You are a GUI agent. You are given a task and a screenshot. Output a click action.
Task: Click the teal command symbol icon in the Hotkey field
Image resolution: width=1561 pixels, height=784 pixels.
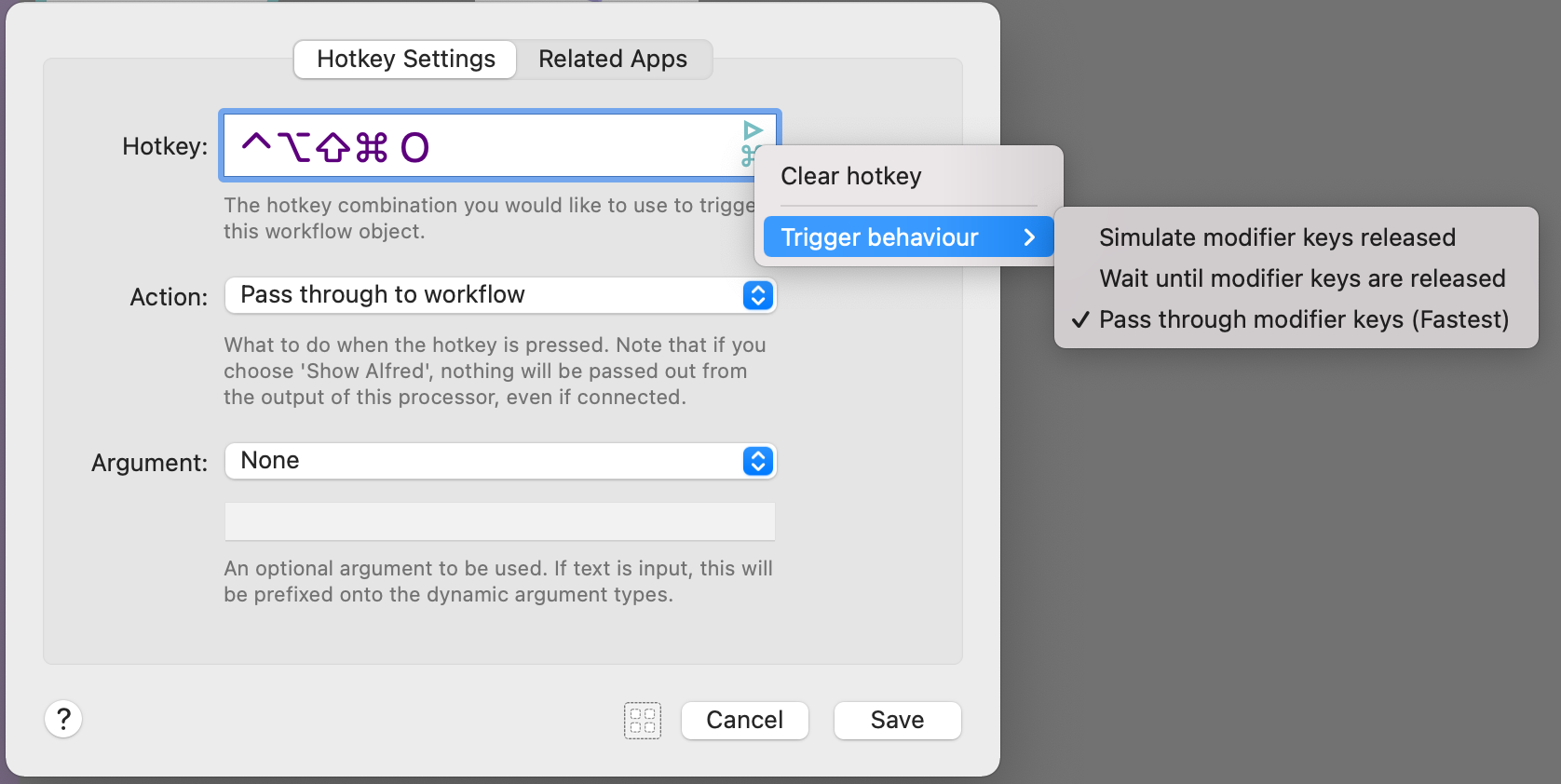click(x=750, y=156)
